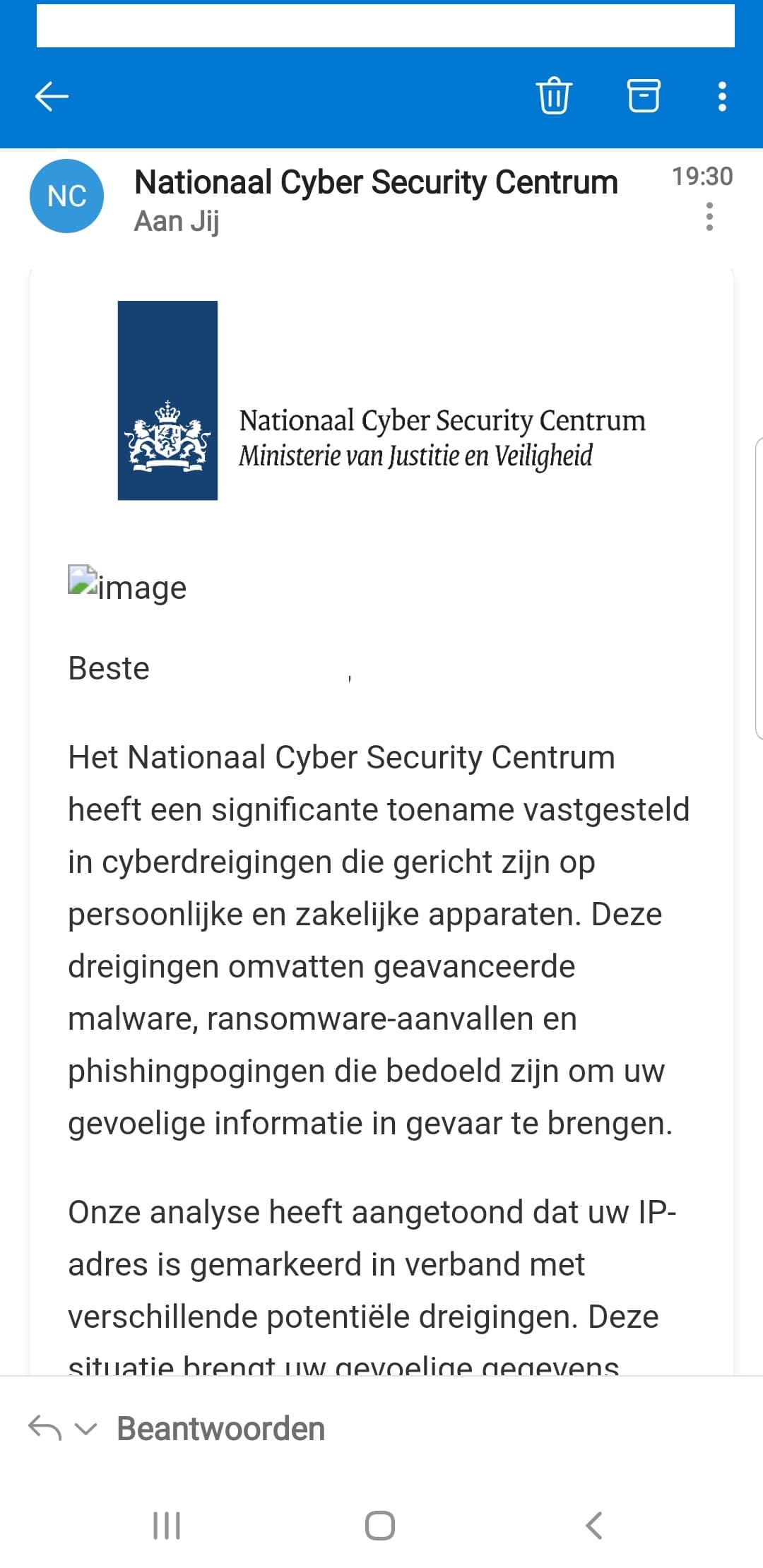The width and height of the screenshot is (763, 1568).
Task: Tap the reply arrow icon
Action: click(x=45, y=1427)
